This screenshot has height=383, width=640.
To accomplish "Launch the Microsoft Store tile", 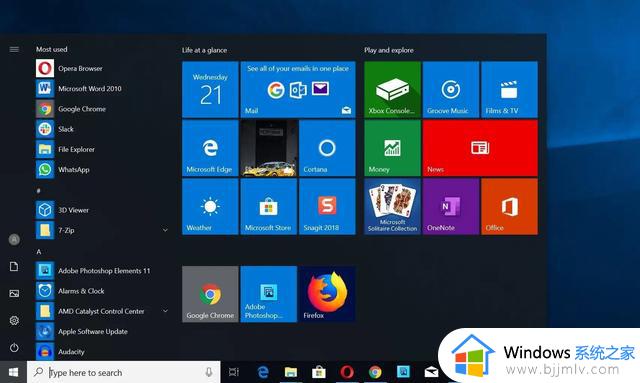I will coord(269,207).
